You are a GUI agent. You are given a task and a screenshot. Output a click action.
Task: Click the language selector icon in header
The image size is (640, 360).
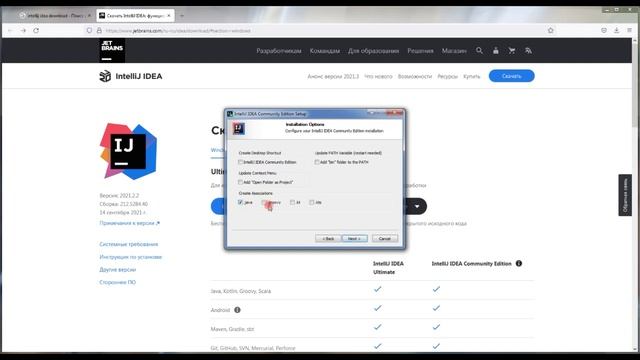(x=528, y=51)
